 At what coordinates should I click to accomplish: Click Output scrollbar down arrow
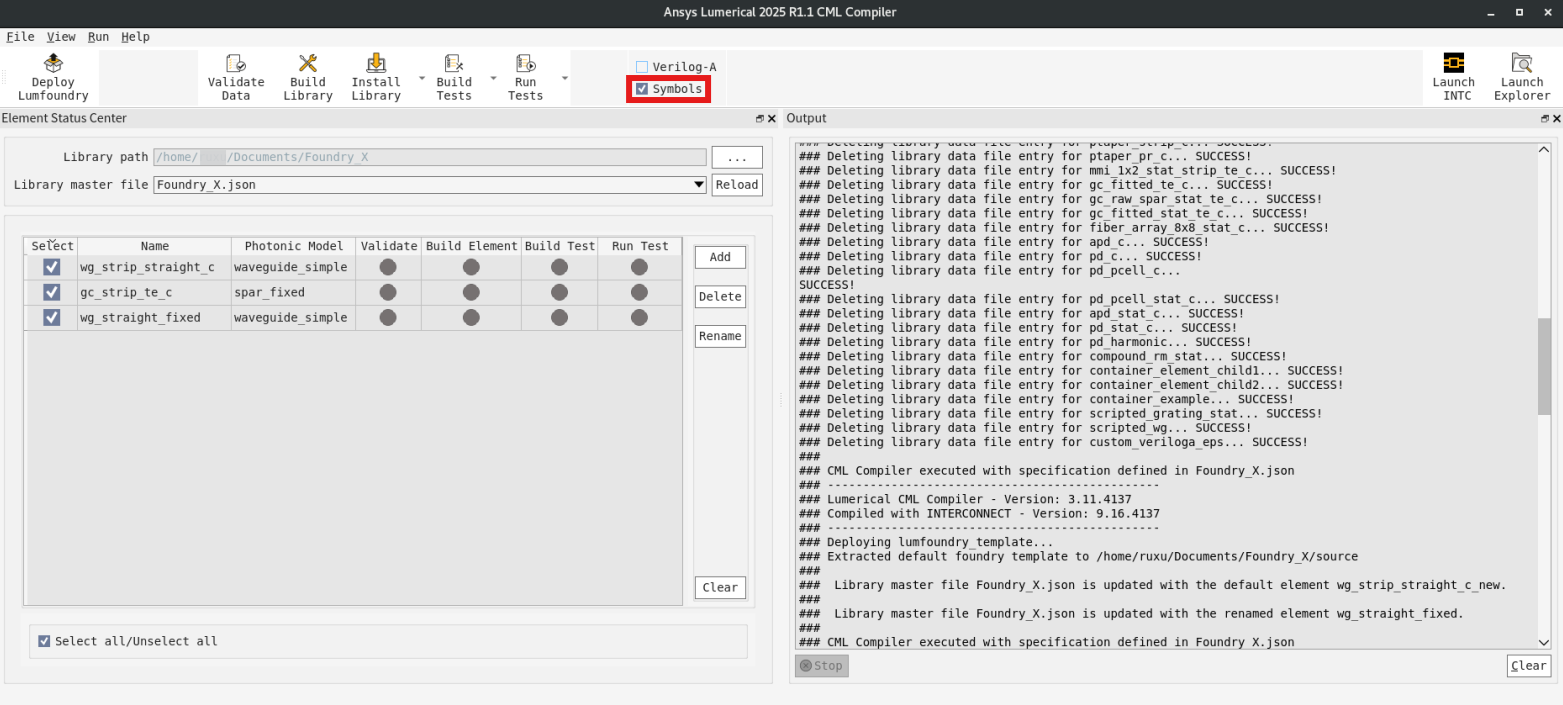click(1544, 641)
